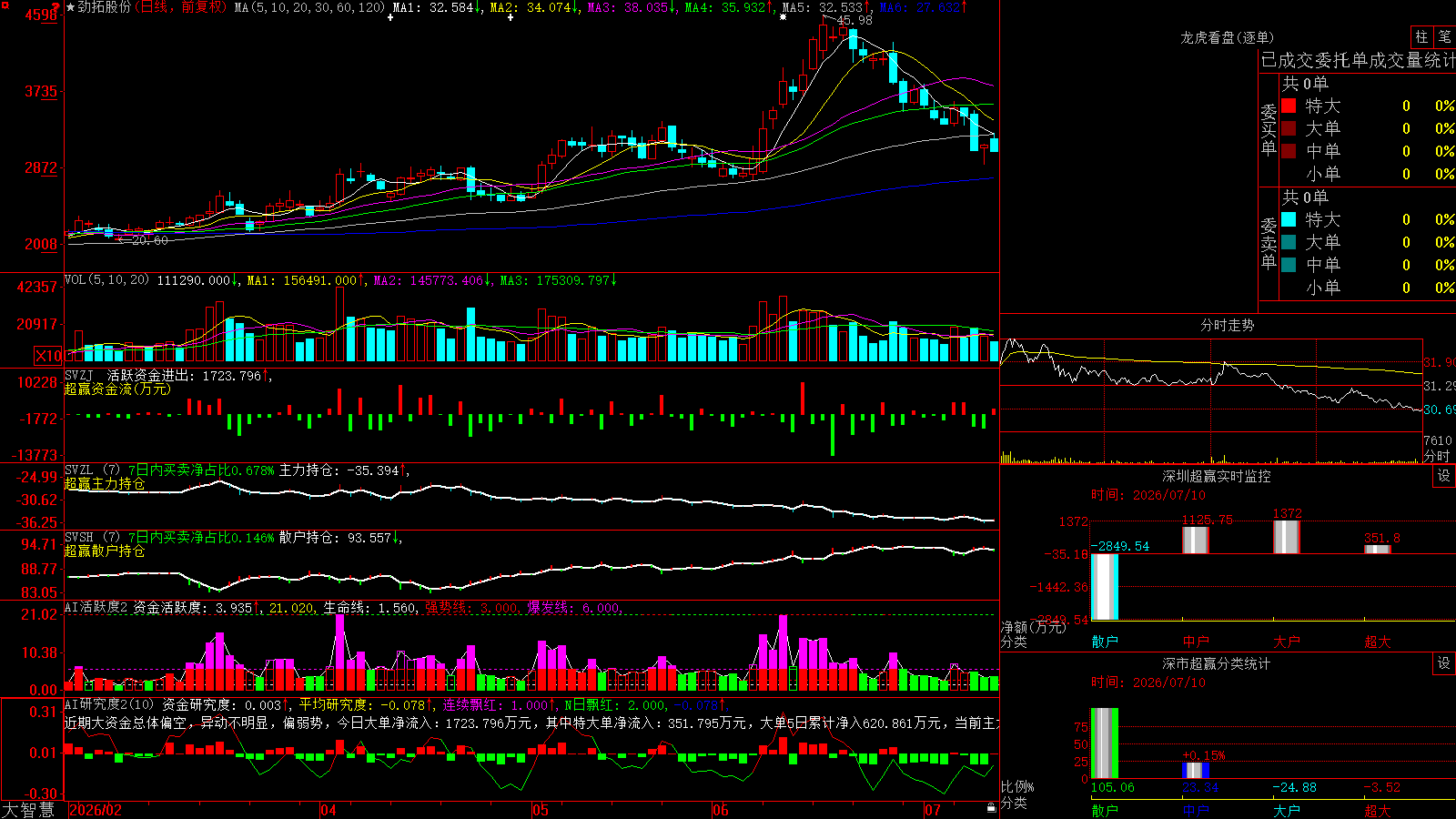Click the 深市超赢分类统计 panel title
Viewport: 1456px width, 819px height.
click(x=1217, y=663)
